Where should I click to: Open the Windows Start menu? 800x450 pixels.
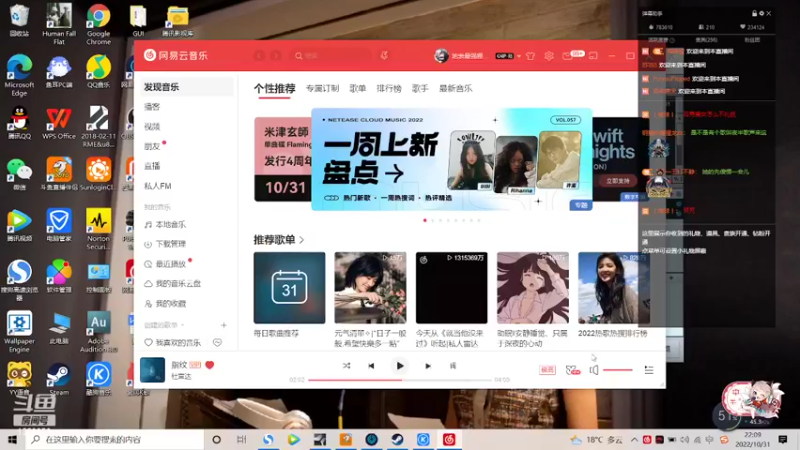pyautogui.click(x=12, y=439)
